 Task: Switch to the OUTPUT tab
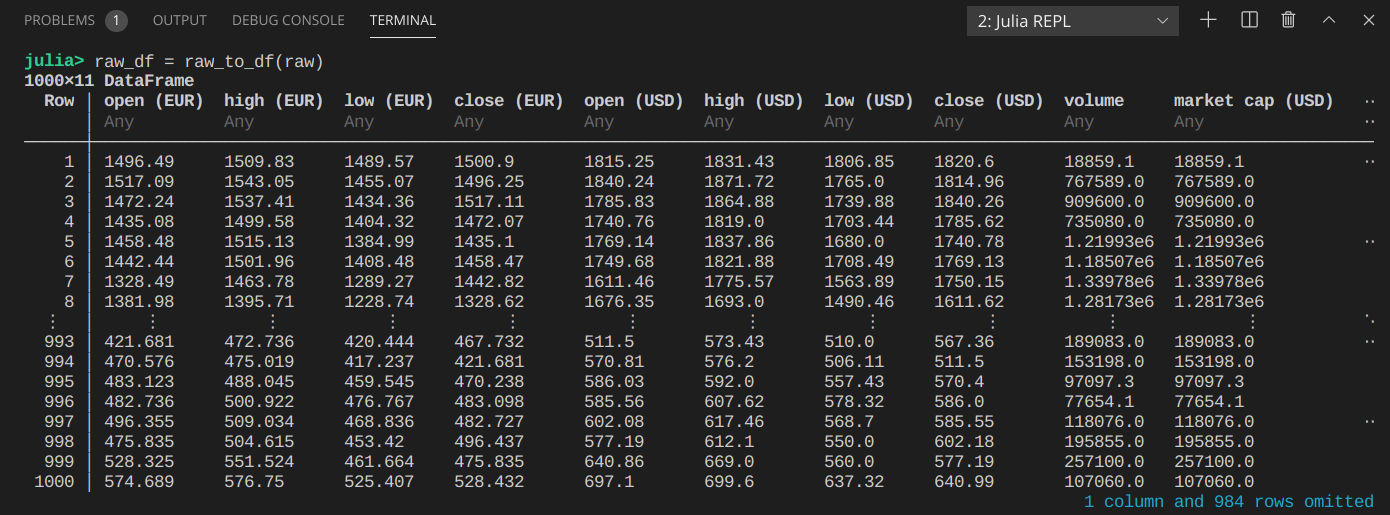coord(180,20)
